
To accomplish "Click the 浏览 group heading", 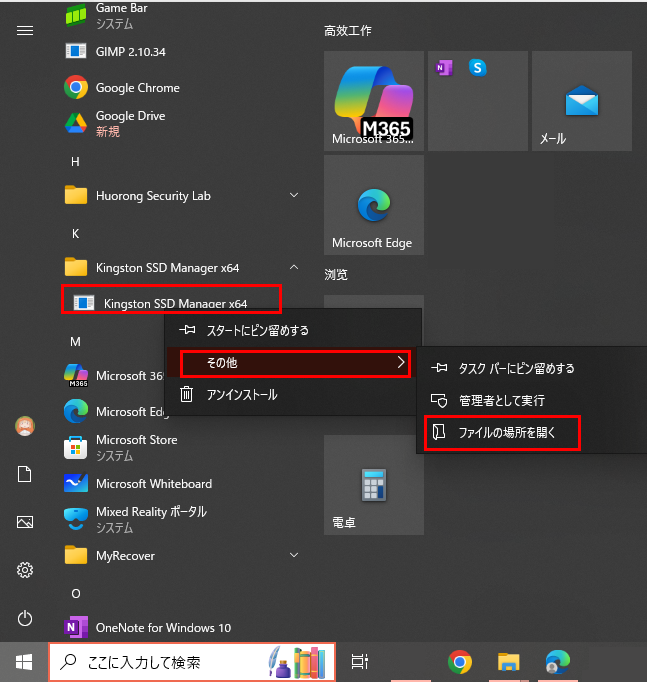I will [x=336, y=275].
